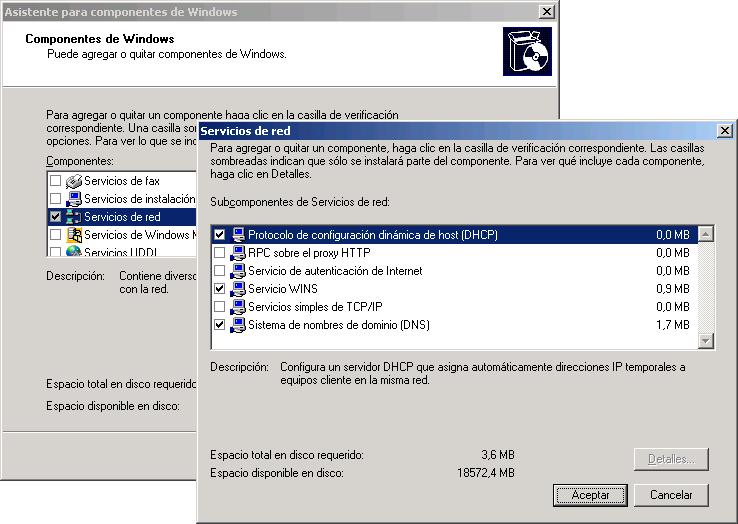Close the Asistente para componentes de Windows

tap(546, 11)
